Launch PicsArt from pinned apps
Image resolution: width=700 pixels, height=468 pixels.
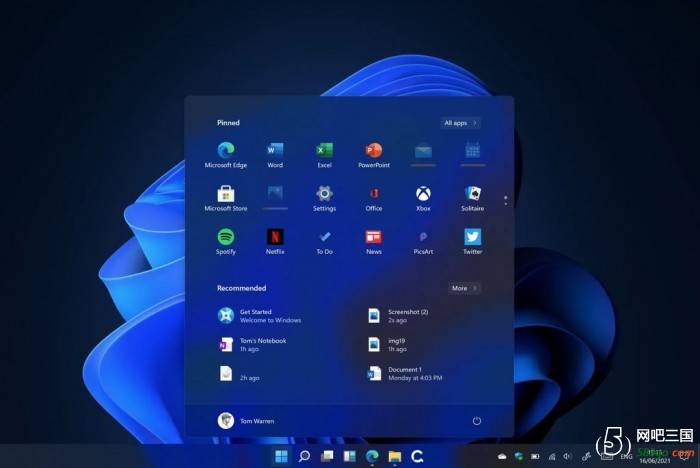click(423, 242)
